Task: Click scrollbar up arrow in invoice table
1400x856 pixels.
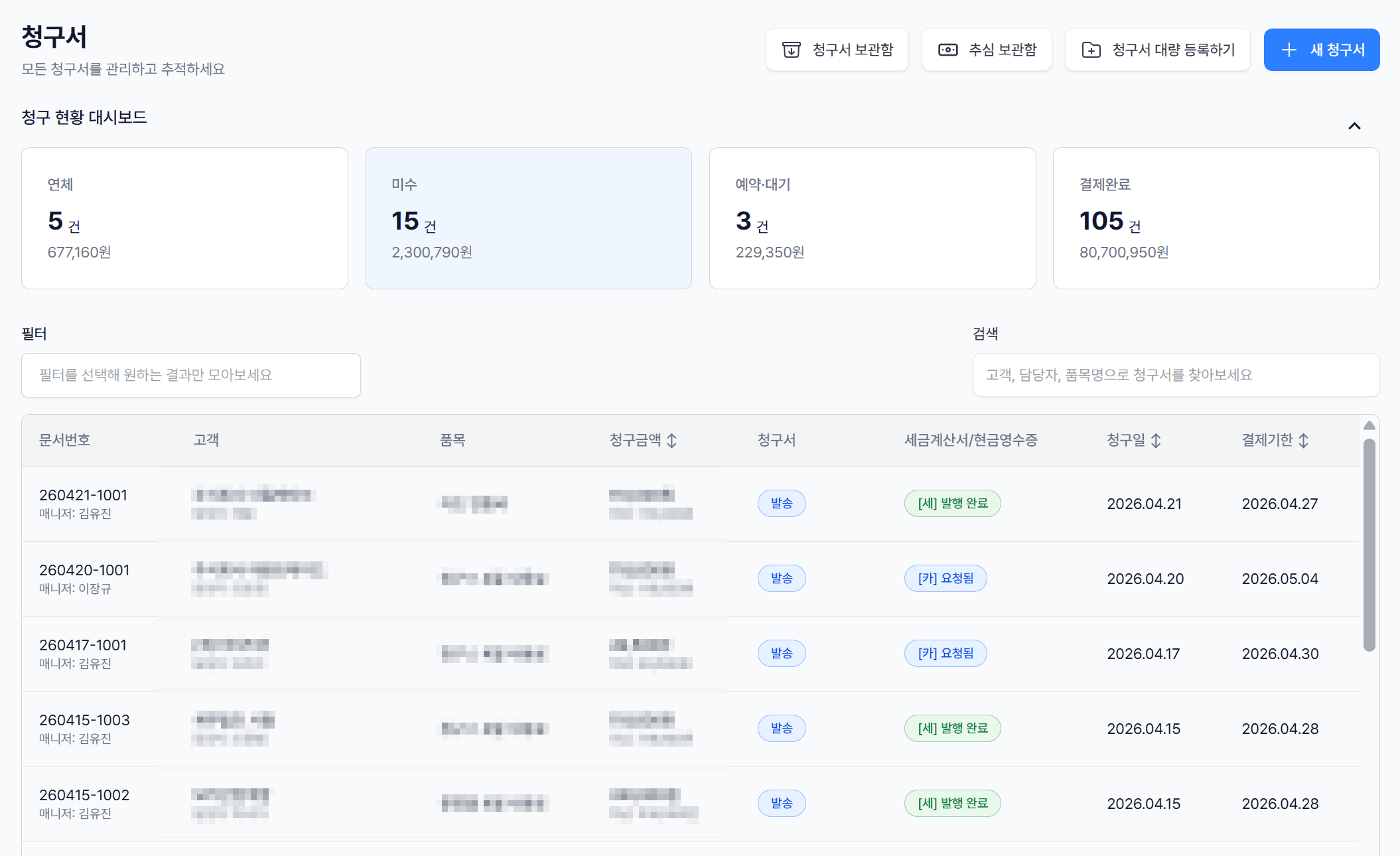Action: click(1369, 425)
